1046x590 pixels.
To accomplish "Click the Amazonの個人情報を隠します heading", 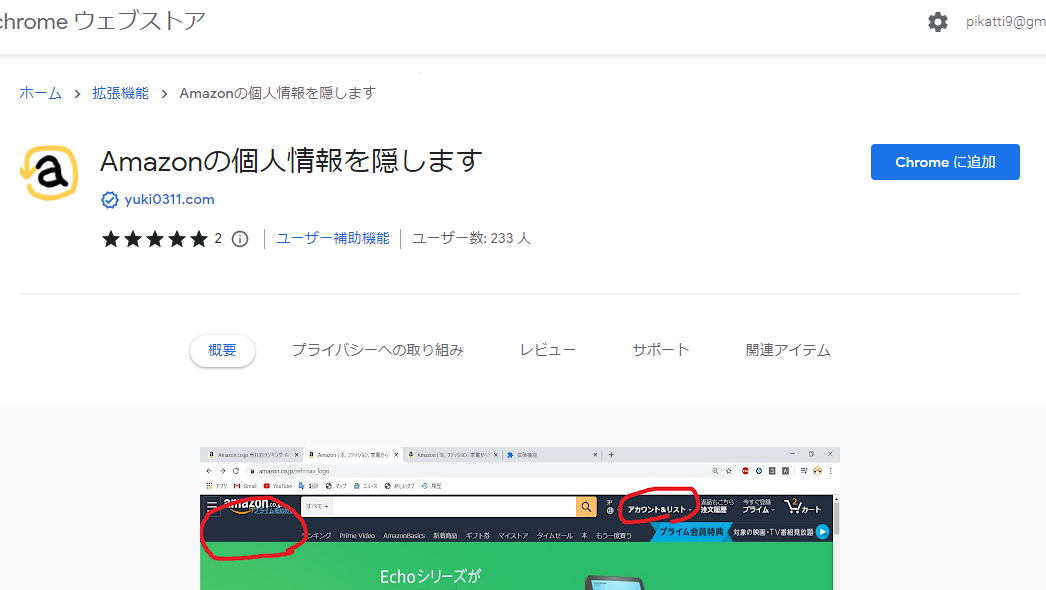I will [292, 161].
